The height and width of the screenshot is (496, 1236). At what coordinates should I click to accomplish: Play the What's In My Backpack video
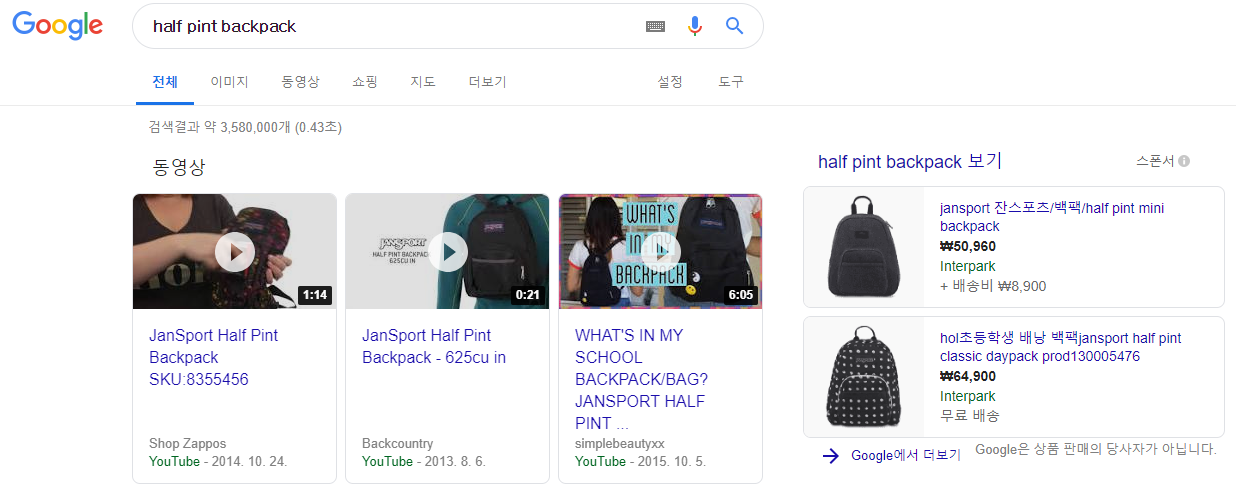tap(661, 252)
